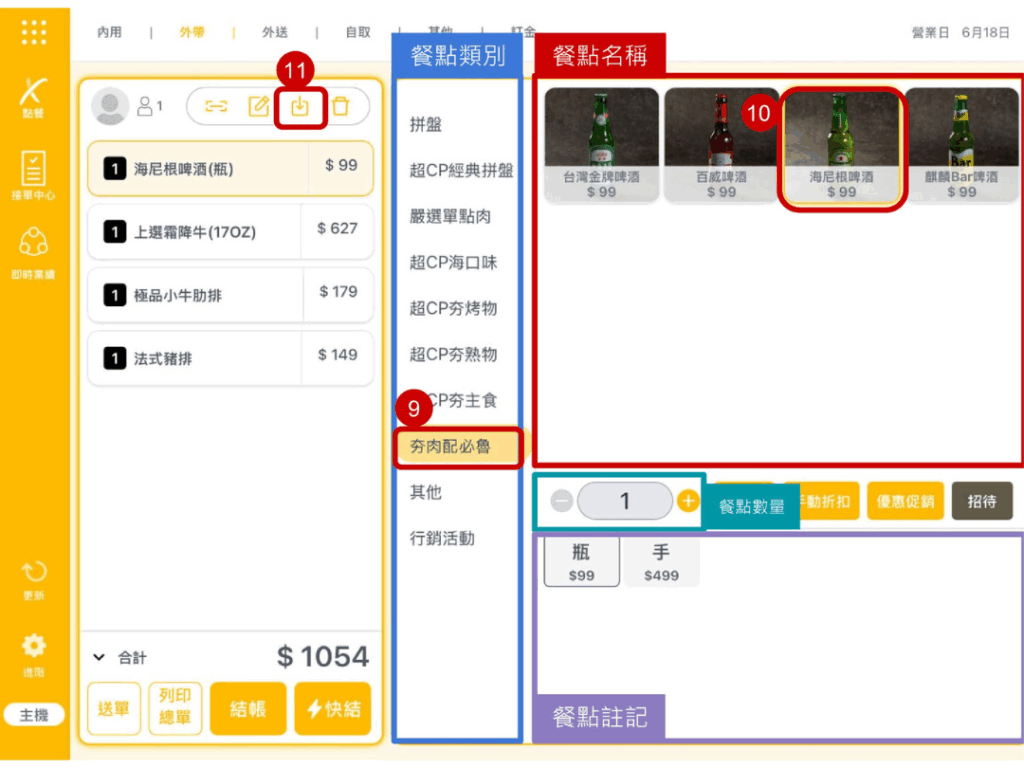This screenshot has height=768, width=1024.
Task: Open the 進階 settings gear icon
Action: (x=34, y=651)
